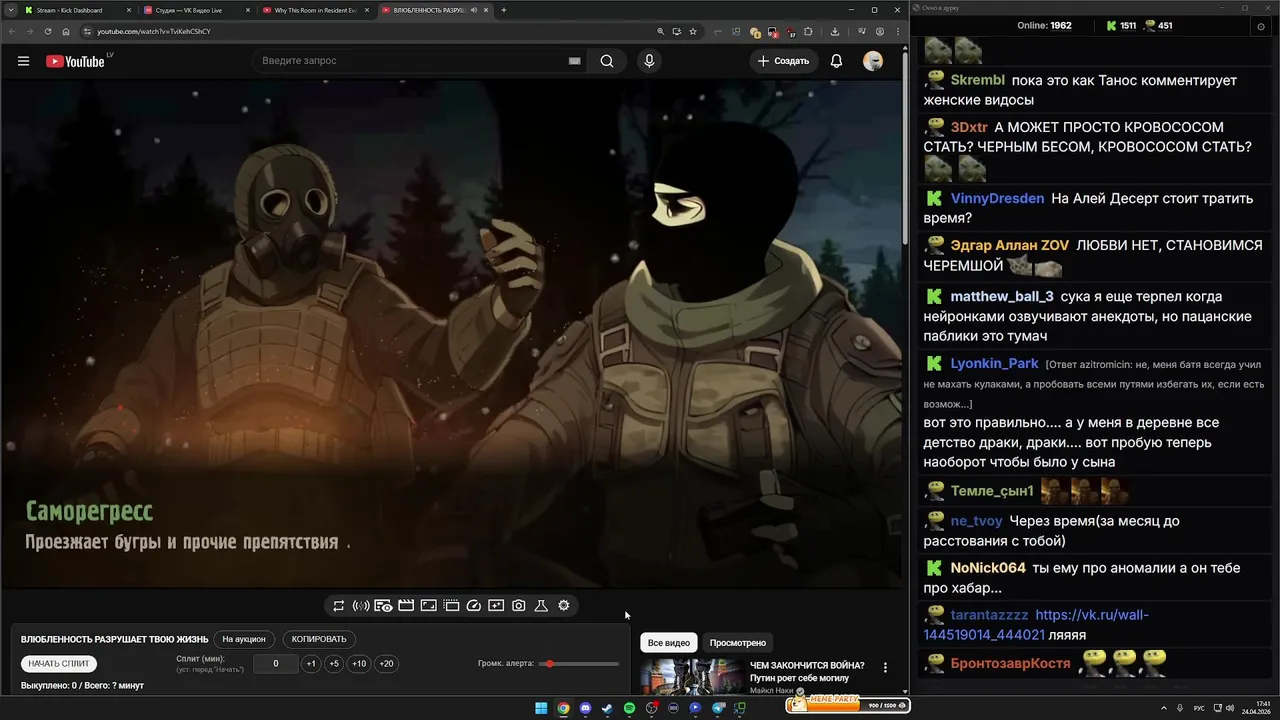Open the eye playlist icon in toolbar
Viewport: 1280px width, 720px height.
[x=383, y=605]
